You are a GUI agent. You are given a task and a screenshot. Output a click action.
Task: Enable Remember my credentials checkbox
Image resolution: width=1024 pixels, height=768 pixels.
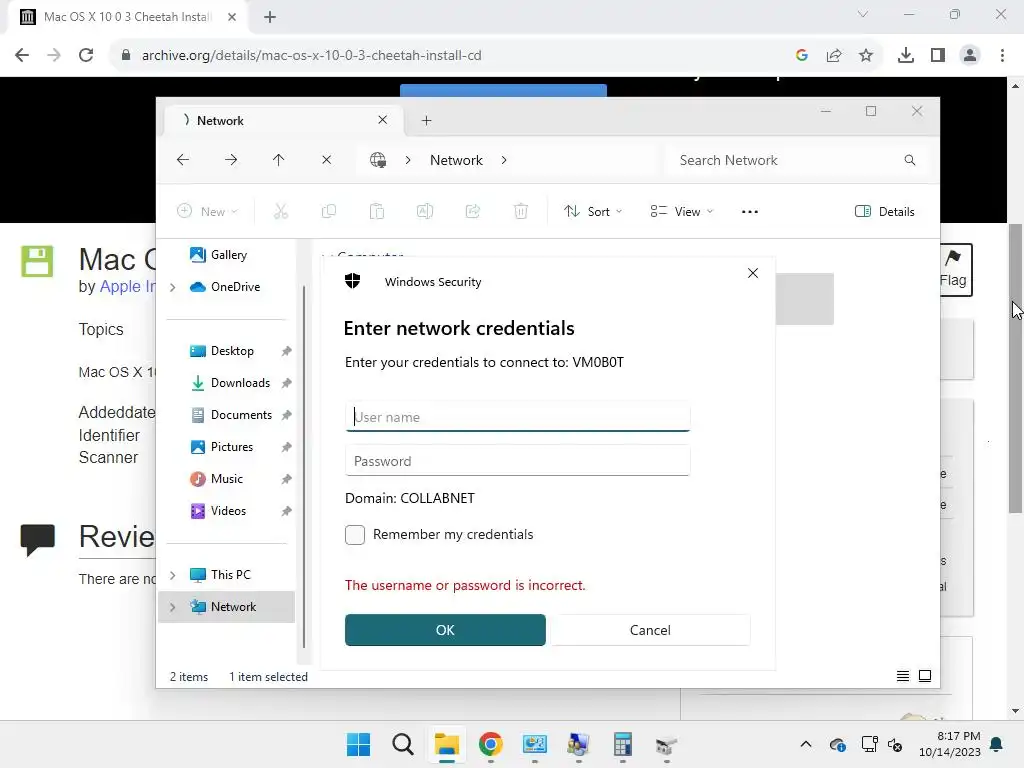pos(355,535)
